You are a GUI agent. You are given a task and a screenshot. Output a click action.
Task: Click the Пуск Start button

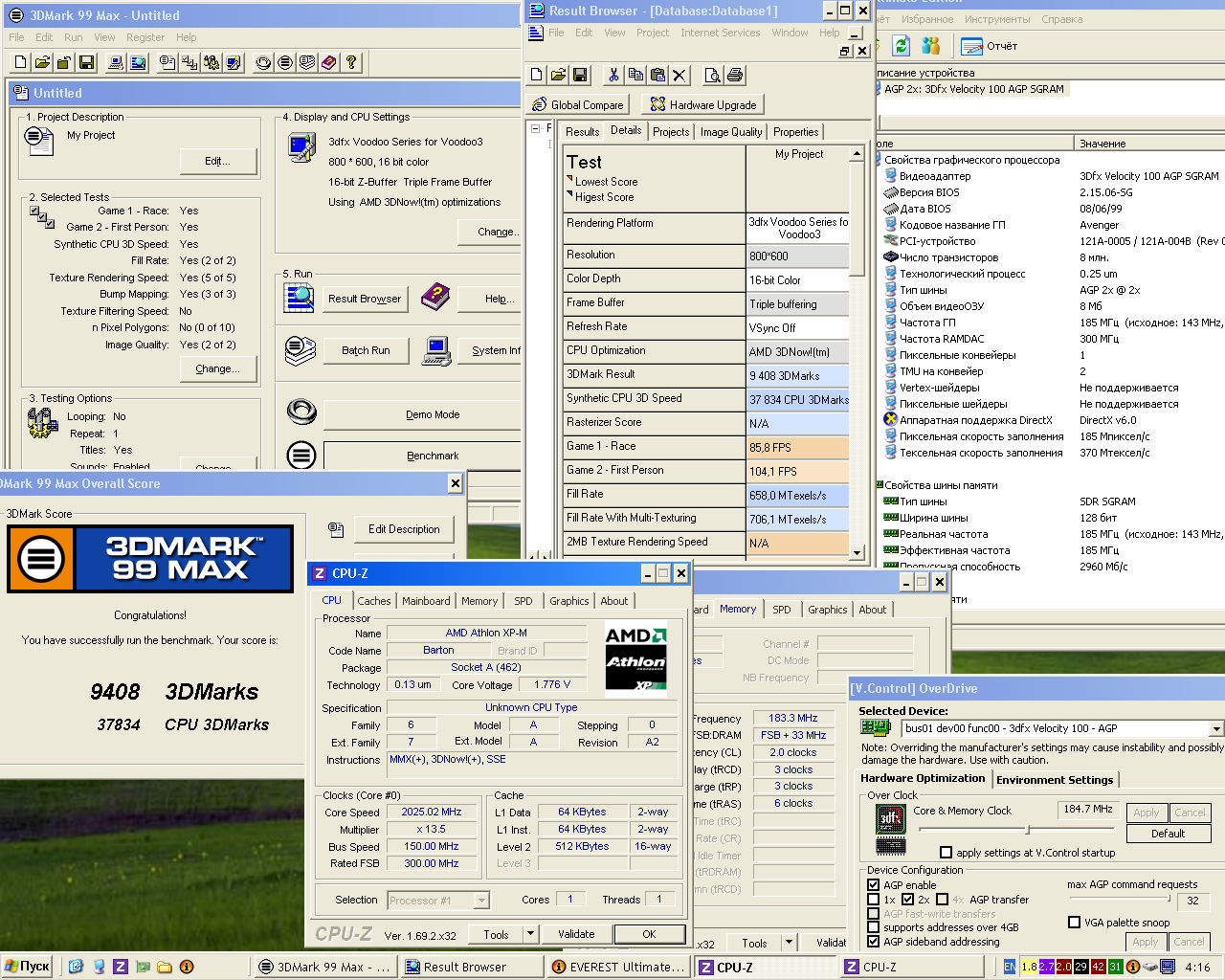(x=27, y=967)
